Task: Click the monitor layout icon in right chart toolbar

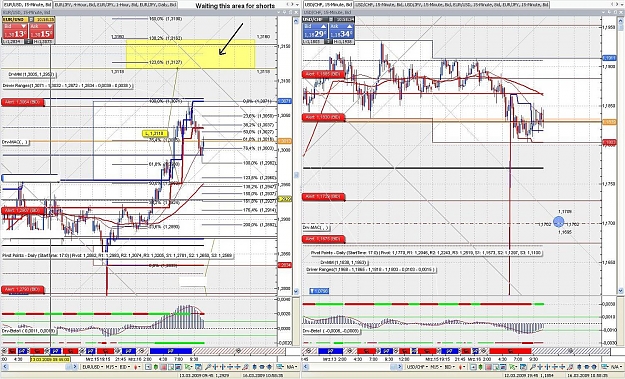Action: [604, 367]
